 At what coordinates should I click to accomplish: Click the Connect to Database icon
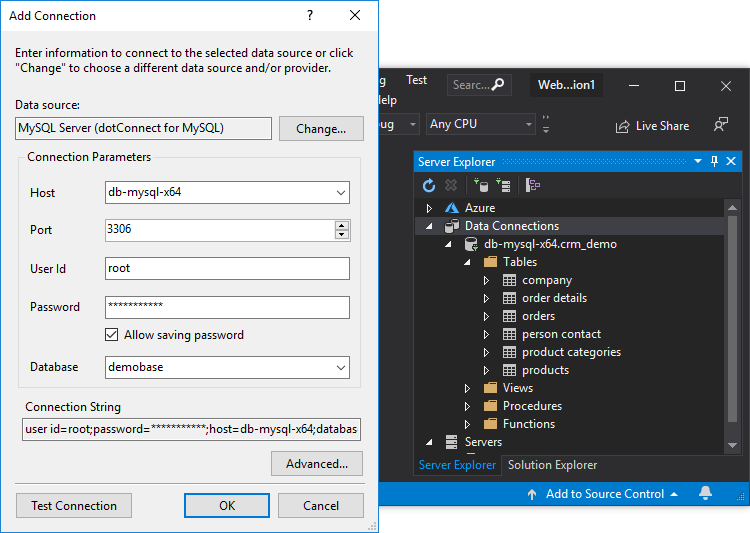(482, 185)
